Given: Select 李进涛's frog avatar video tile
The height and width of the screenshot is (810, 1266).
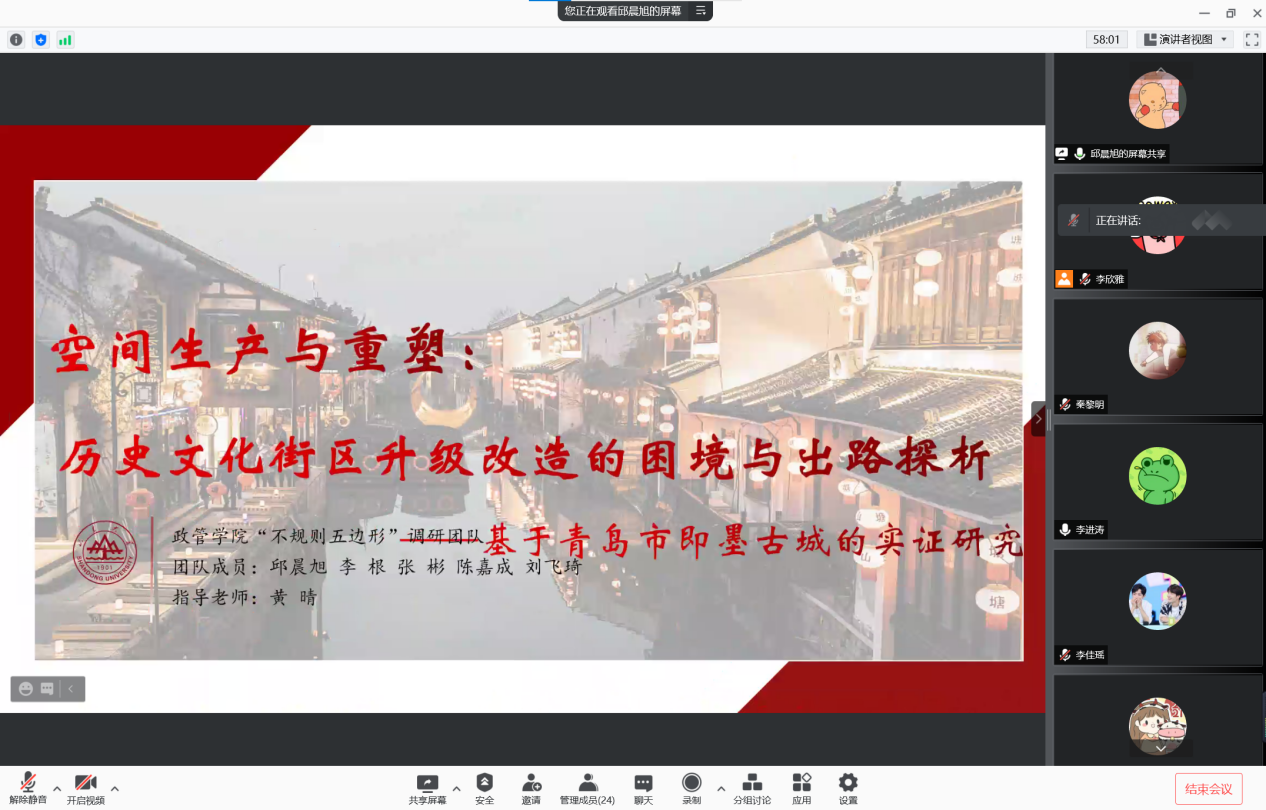Looking at the screenshot, I should click(1157, 476).
